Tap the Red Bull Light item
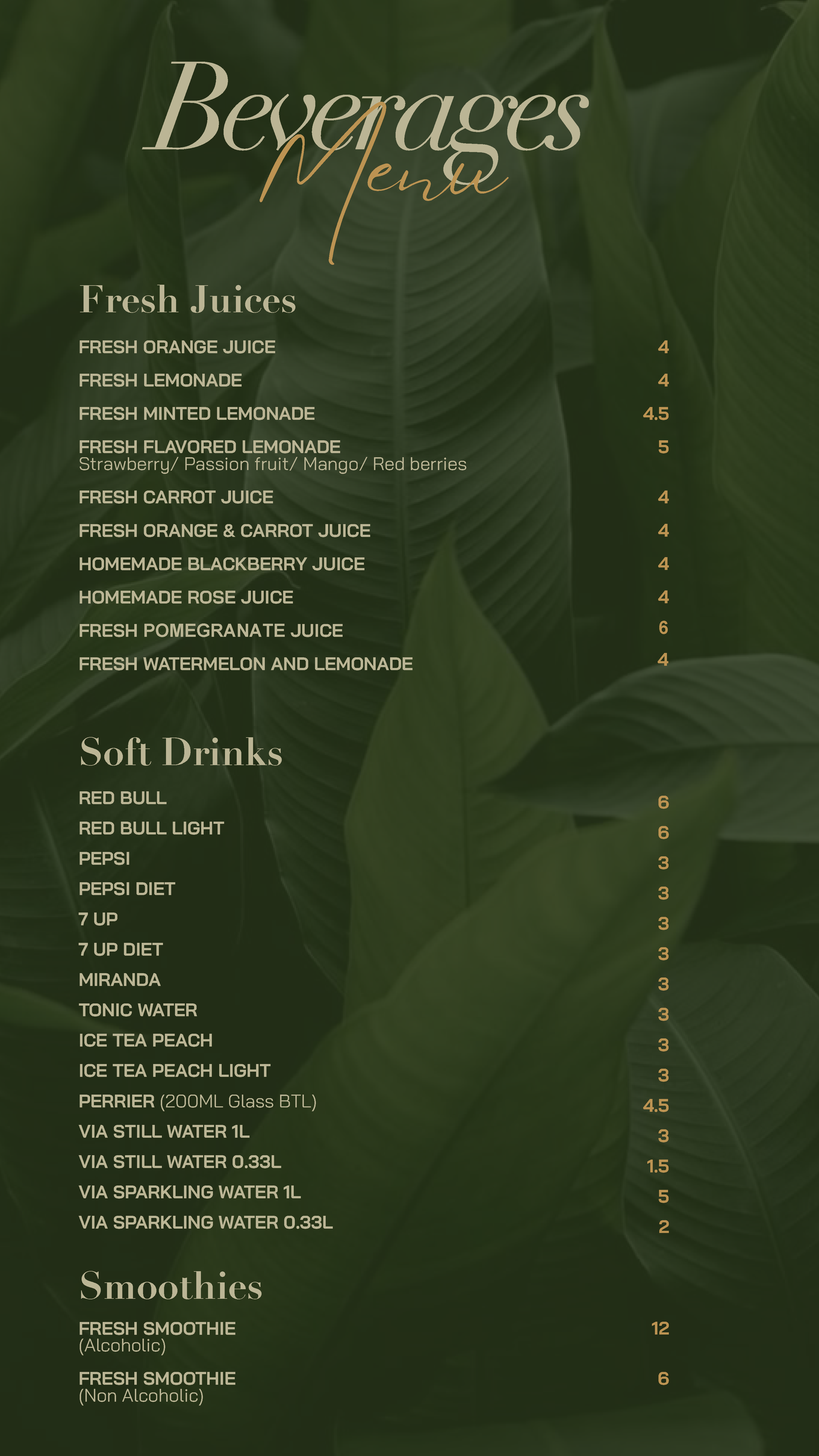The width and height of the screenshot is (819, 1456). pyautogui.click(x=152, y=829)
